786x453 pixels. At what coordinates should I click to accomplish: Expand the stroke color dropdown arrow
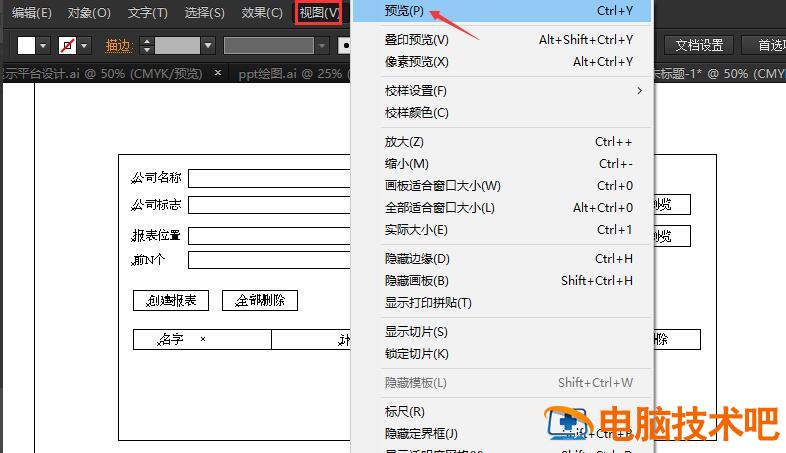click(x=85, y=46)
